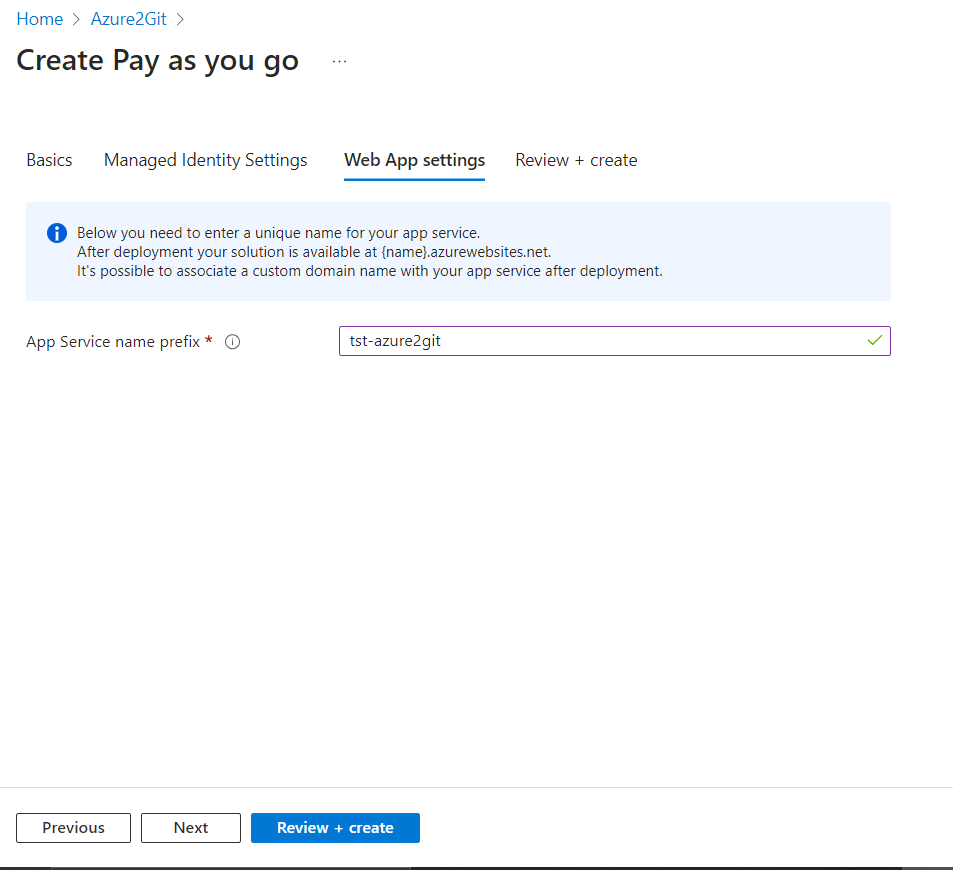Open the info tooltip beside App Service name prefix

(x=232, y=341)
